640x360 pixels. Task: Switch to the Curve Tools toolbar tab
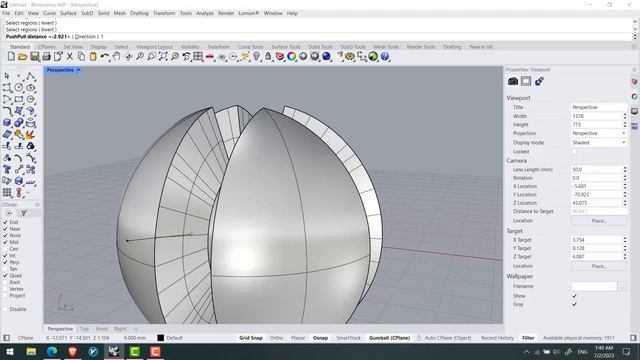point(250,47)
